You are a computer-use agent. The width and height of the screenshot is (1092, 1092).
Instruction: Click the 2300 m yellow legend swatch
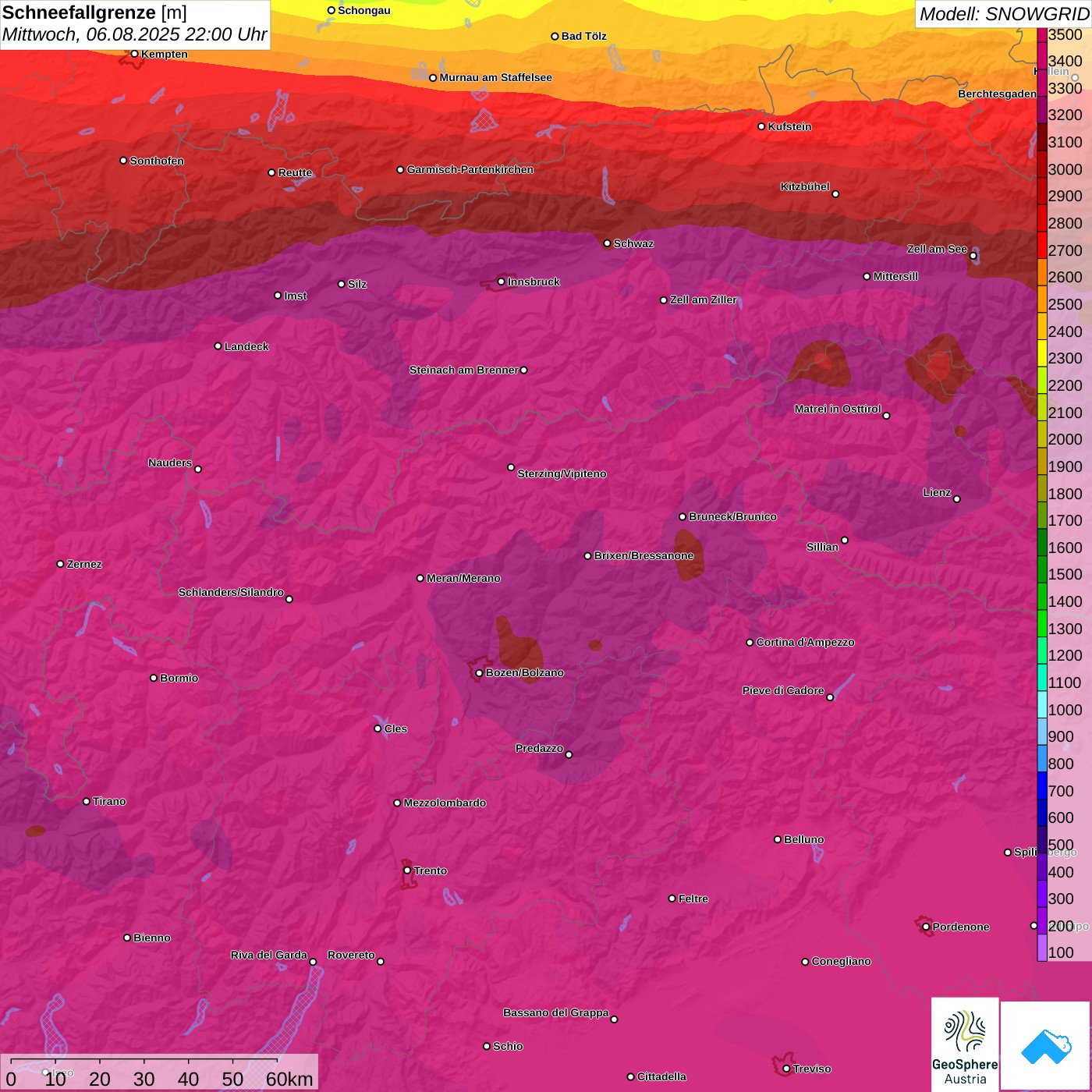(1042, 353)
